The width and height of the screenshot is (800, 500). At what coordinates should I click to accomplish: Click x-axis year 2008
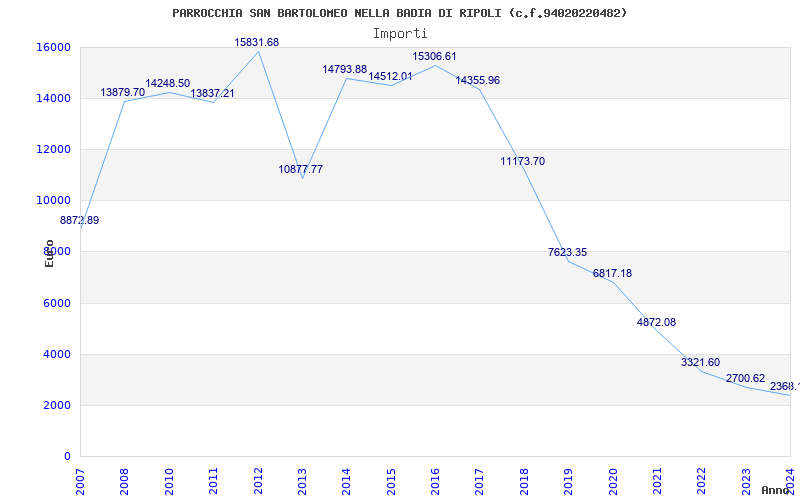(124, 481)
